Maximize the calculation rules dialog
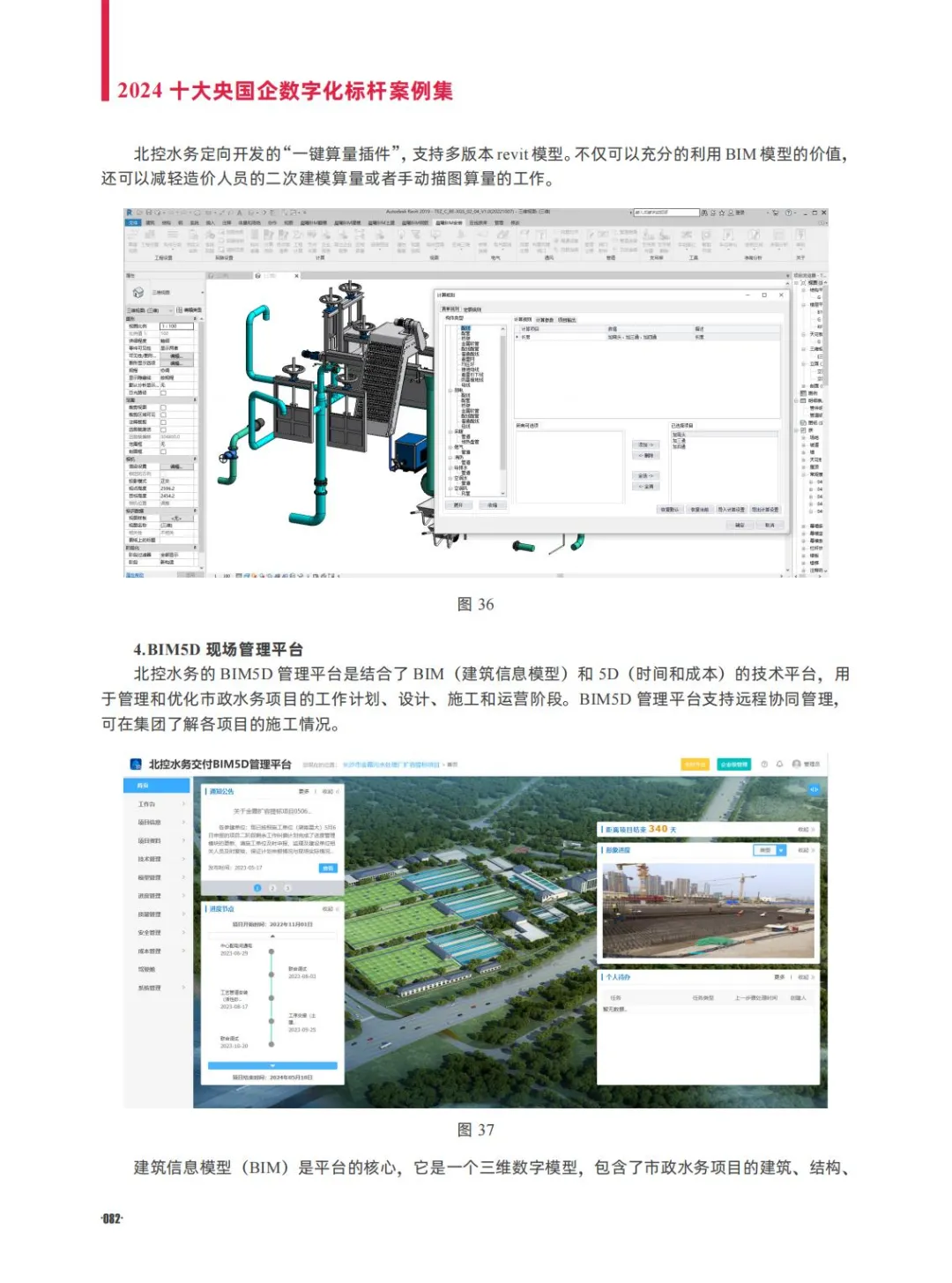Screen dimensions: 952x1283 tap(764, 295)
